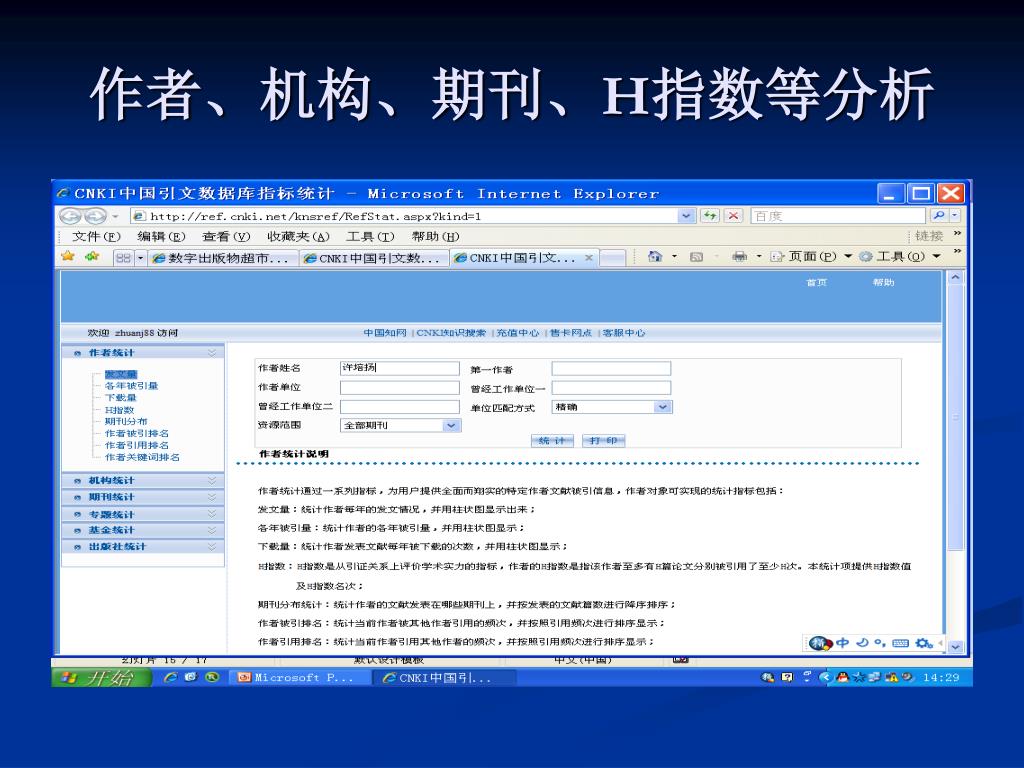Click the 开始 Start button
The height and width of the screenshot is (768, 1024).
(101, 678)
